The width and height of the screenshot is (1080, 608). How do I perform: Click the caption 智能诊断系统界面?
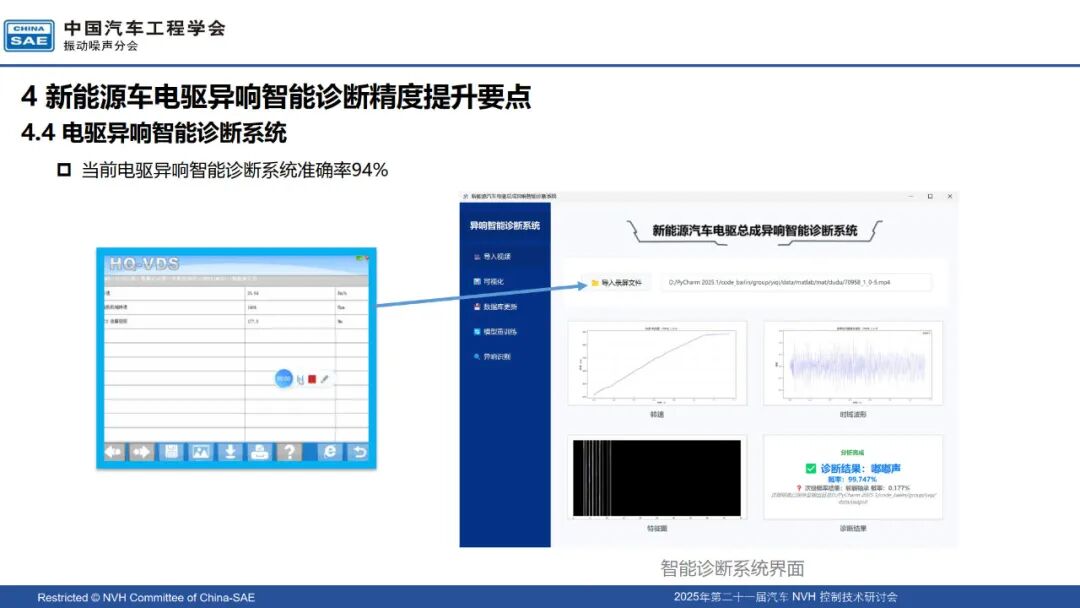point(732,568)
